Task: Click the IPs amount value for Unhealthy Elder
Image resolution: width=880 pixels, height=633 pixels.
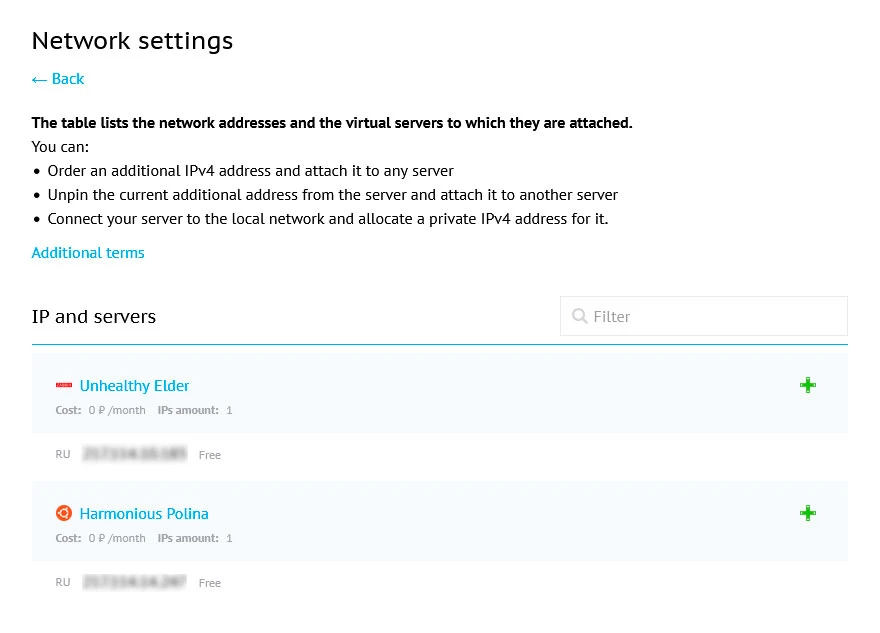Action: (x=229, y=410)
